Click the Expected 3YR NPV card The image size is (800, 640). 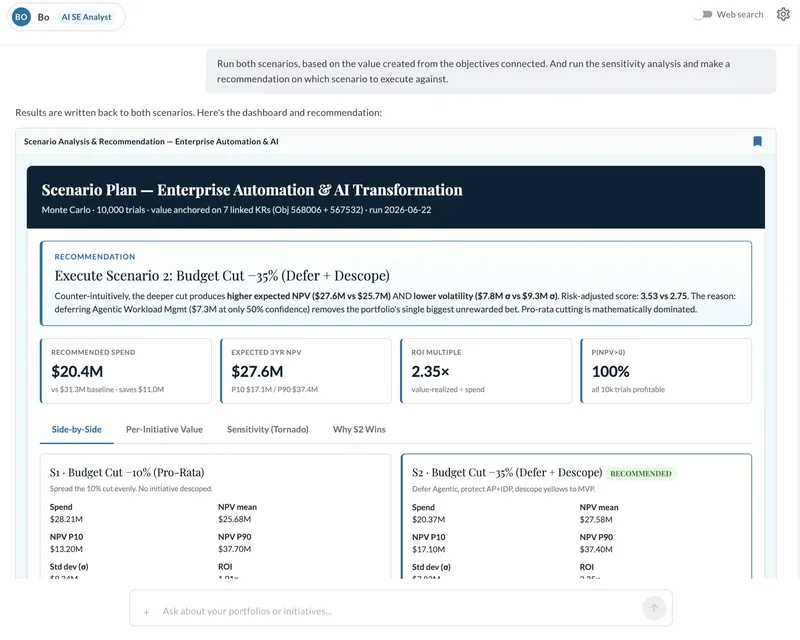(x=306, y=371)
